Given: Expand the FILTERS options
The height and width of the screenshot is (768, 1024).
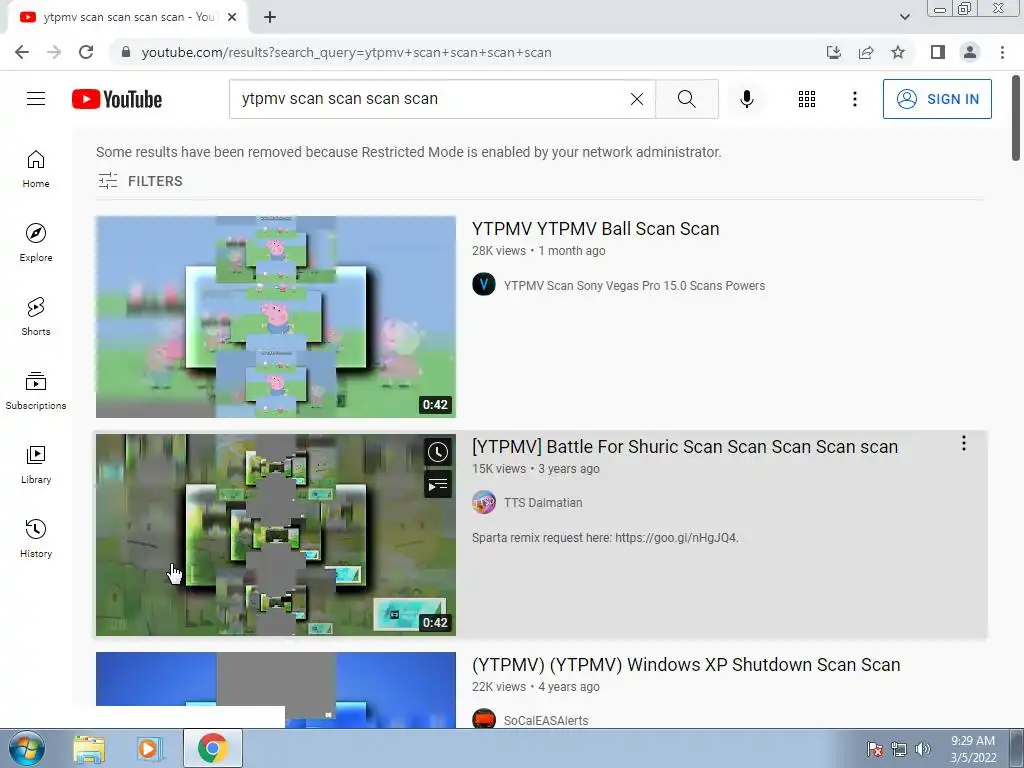Looking at the screenshot, I should (x=140, y=181).
